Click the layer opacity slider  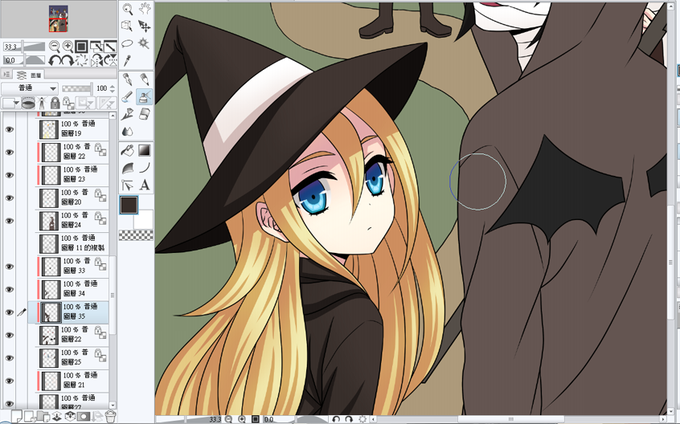(x=76, y=88)
